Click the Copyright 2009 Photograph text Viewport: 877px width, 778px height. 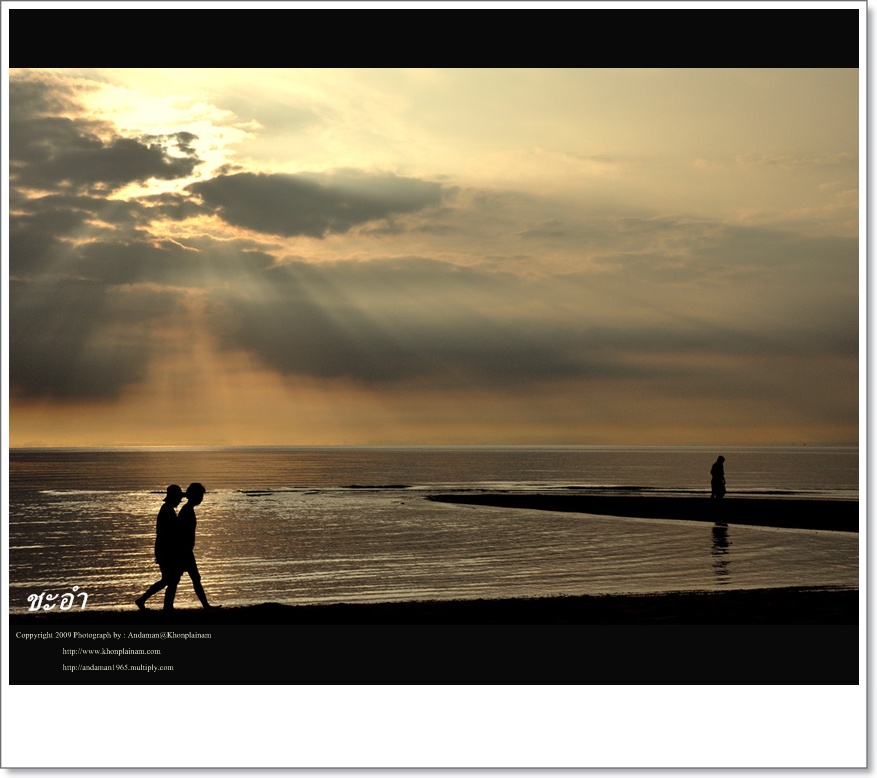(x=55, y=635)
